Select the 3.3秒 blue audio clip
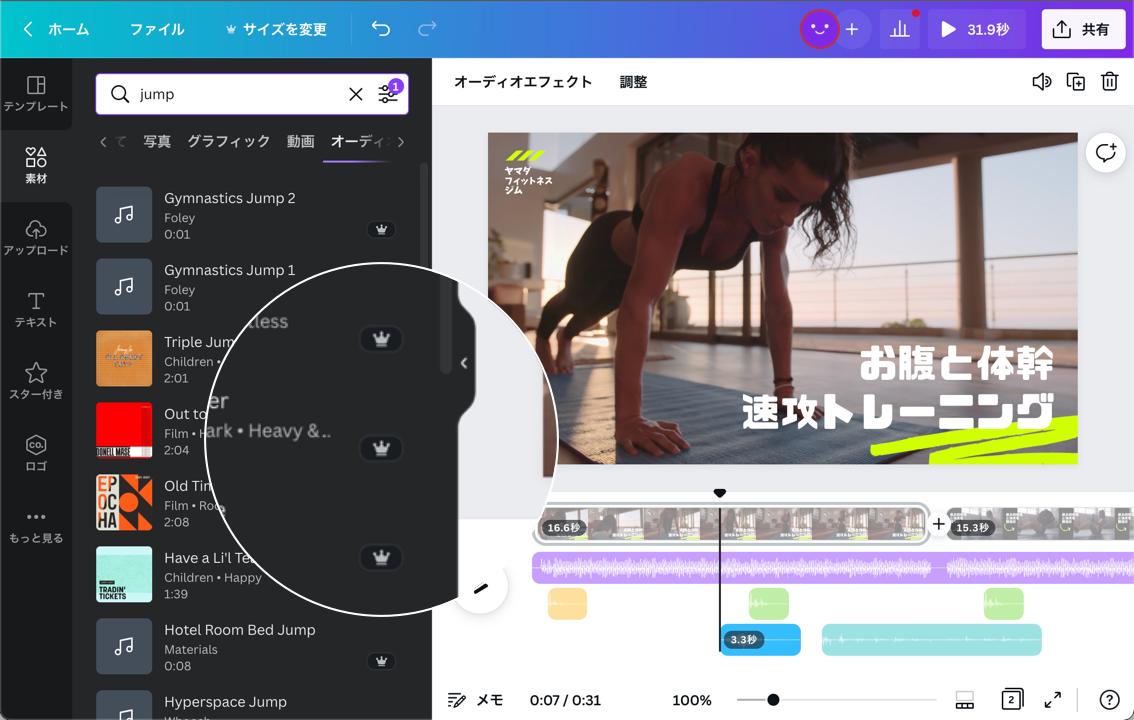The image size is (1134, 720). click(761, 640)
